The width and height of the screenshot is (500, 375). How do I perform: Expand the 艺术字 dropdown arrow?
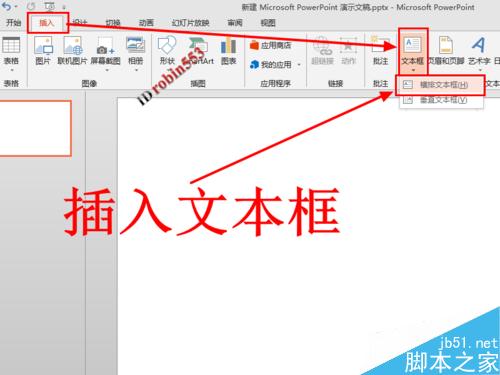pos(480,70)
